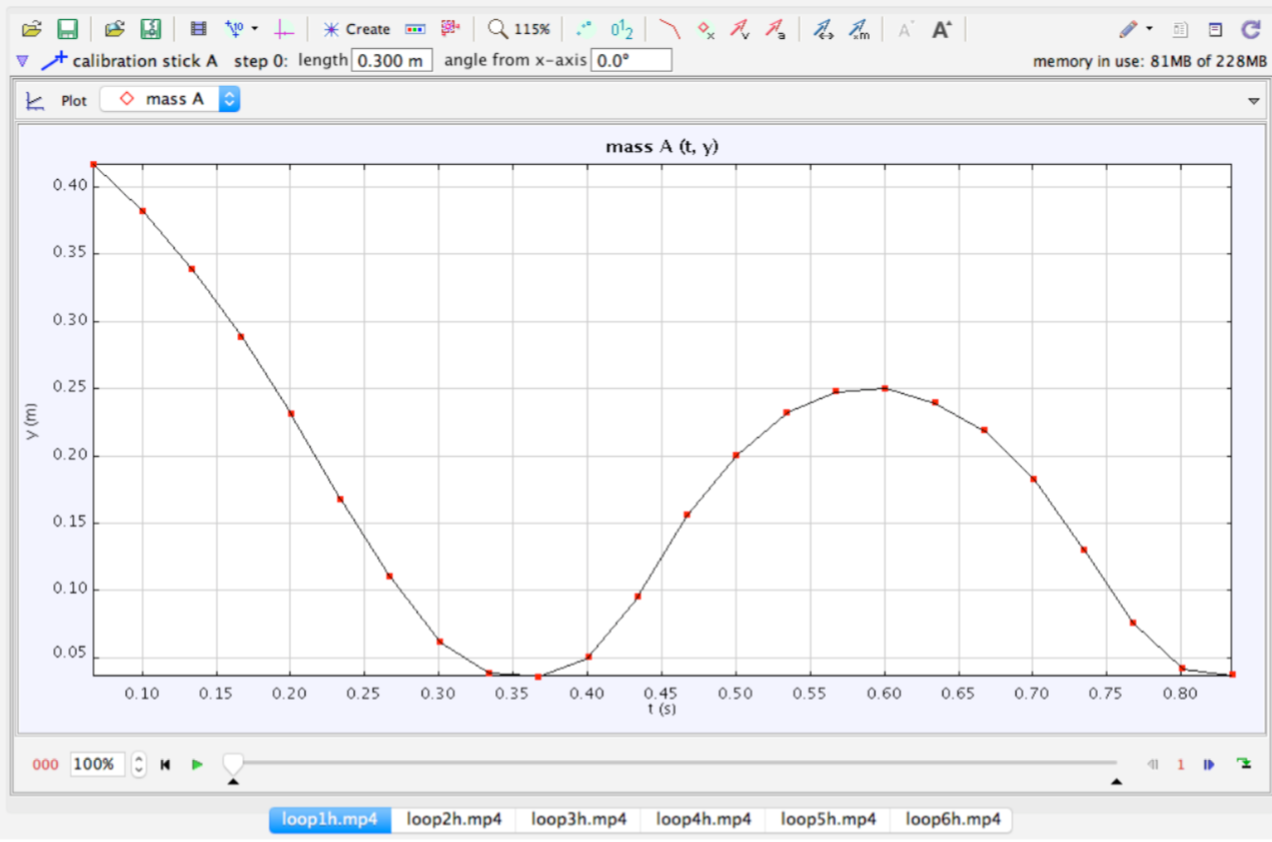Click the pencil drawing tool icon

pyautogui.click(x=1129, y=29)
